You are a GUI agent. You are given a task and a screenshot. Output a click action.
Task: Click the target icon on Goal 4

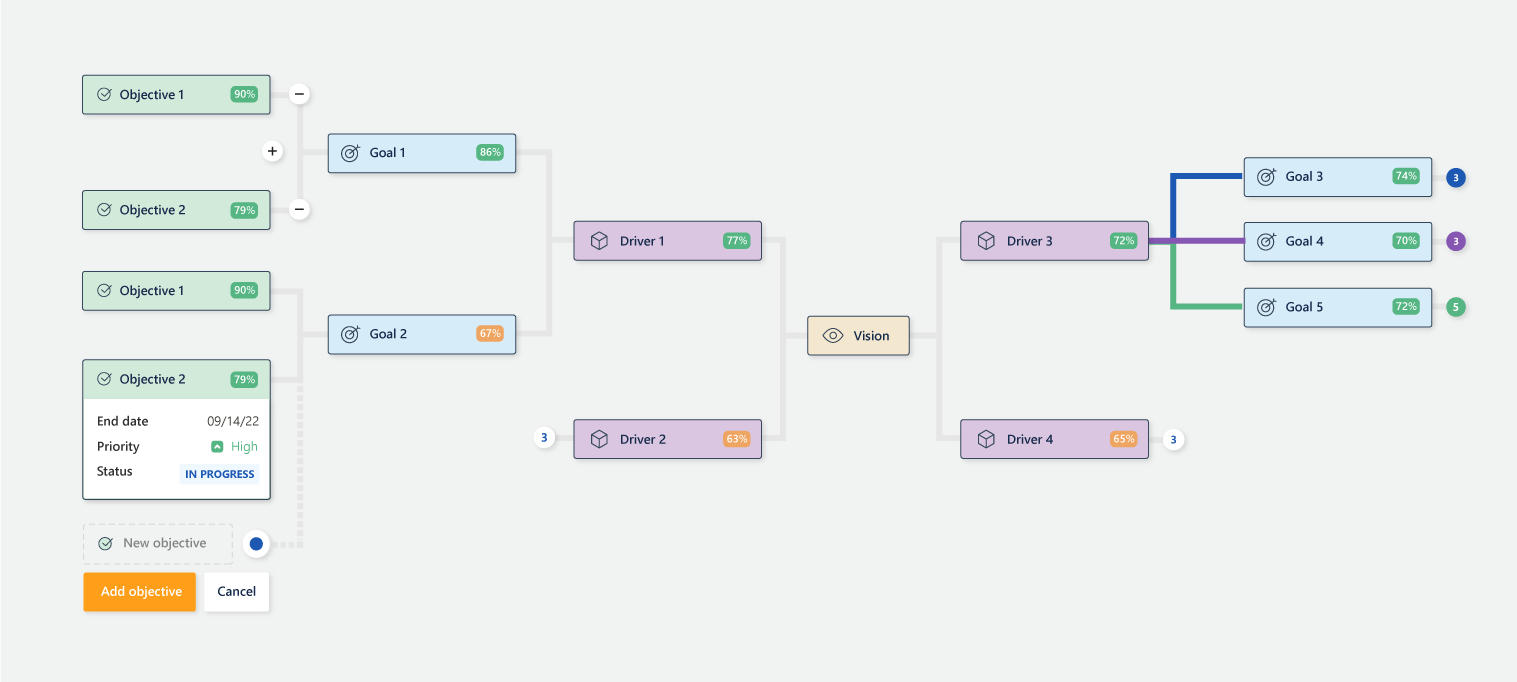coord(1266,241)
